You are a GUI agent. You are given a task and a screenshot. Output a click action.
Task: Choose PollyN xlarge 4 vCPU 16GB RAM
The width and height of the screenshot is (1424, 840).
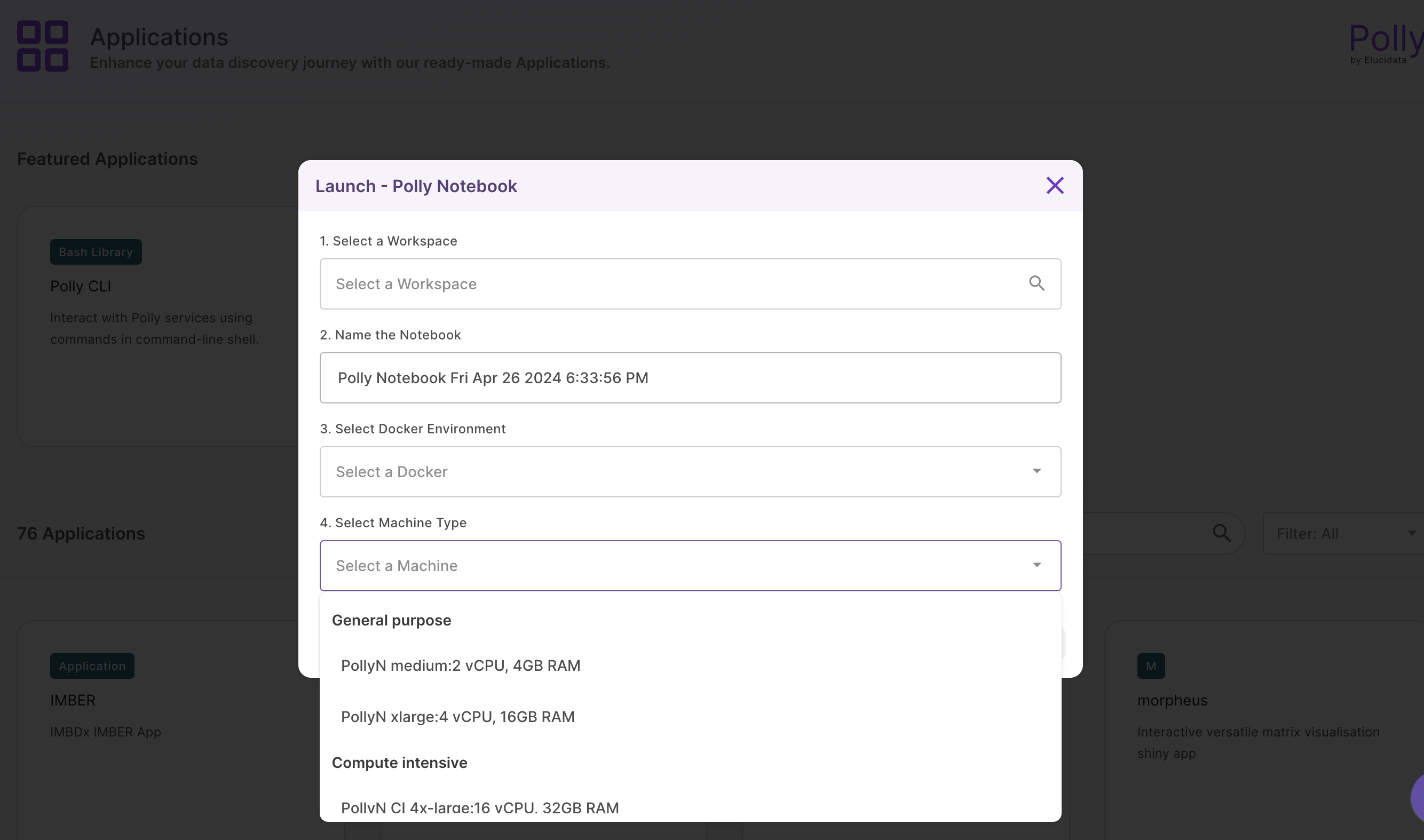690,717
